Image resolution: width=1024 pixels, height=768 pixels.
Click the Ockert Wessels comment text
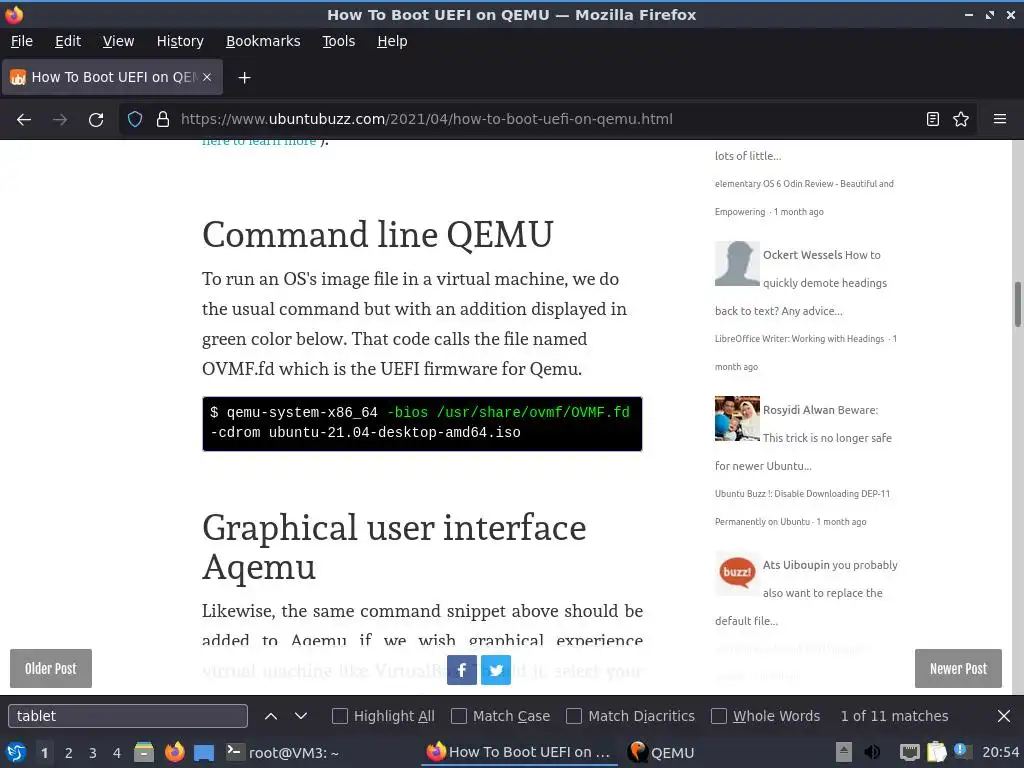[801, 283]
